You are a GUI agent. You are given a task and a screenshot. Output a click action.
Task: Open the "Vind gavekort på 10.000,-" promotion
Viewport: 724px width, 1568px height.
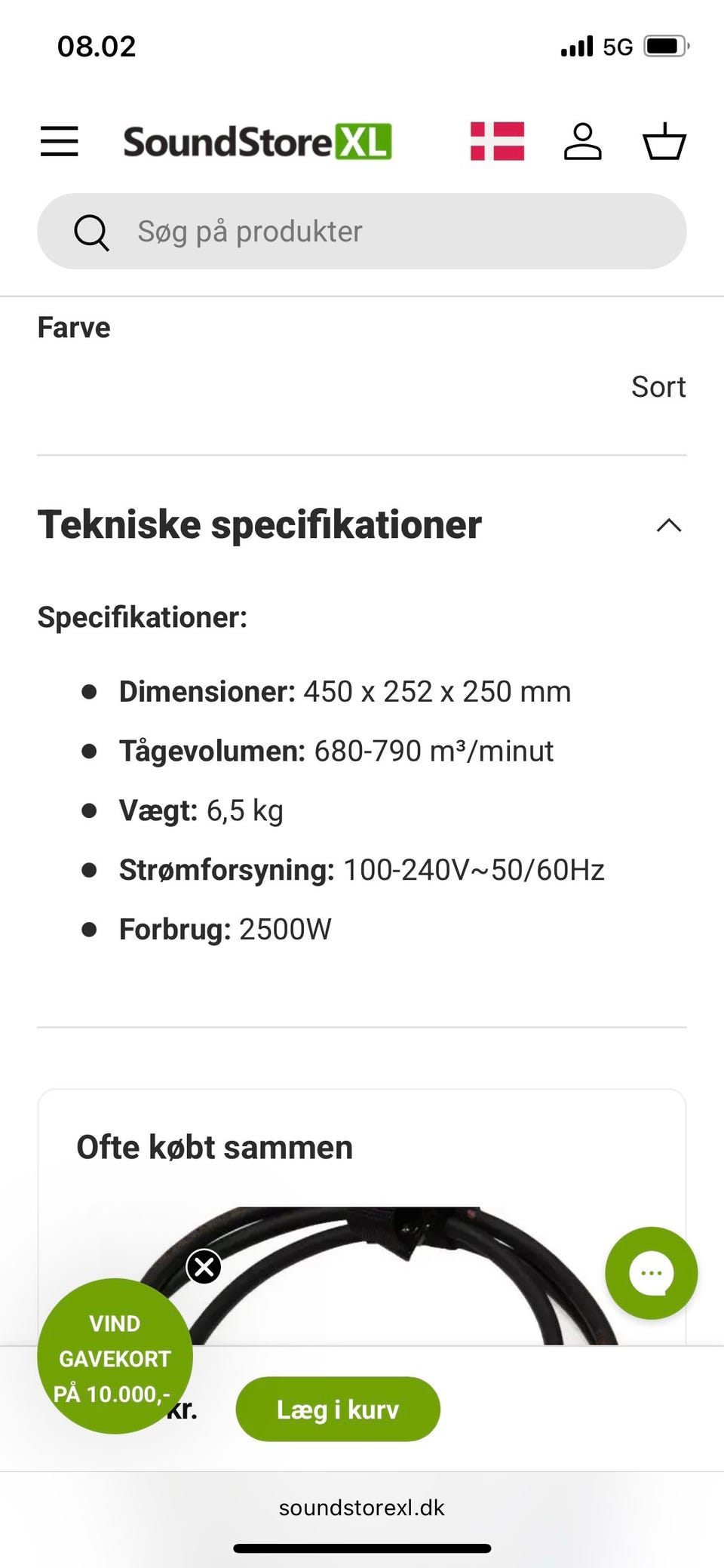(x=115, y=1357)
